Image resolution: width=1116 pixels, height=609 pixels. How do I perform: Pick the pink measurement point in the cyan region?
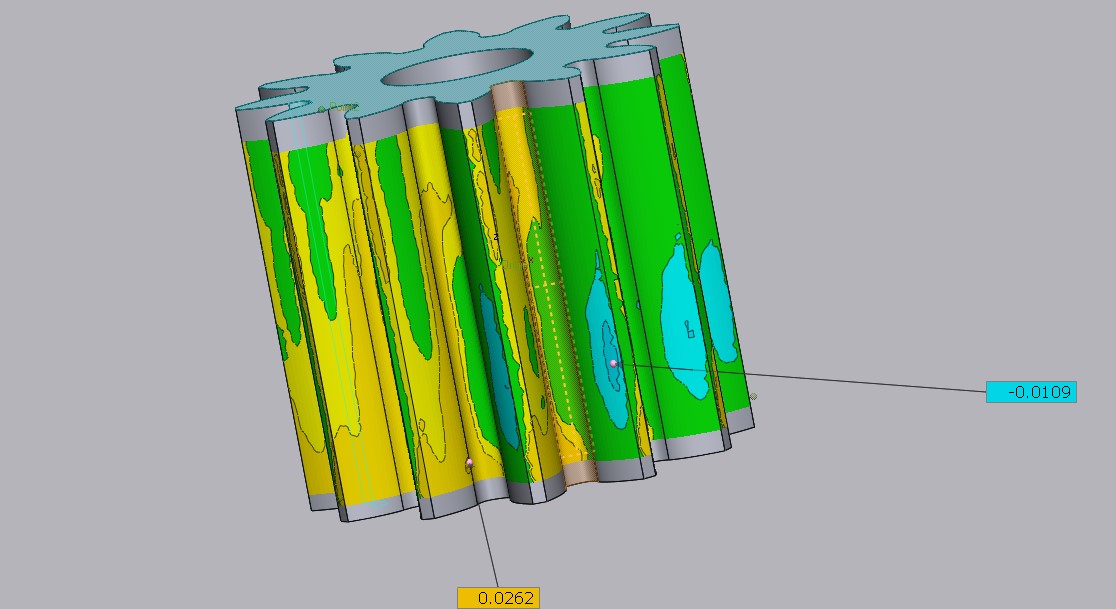[x=613, y=363]
